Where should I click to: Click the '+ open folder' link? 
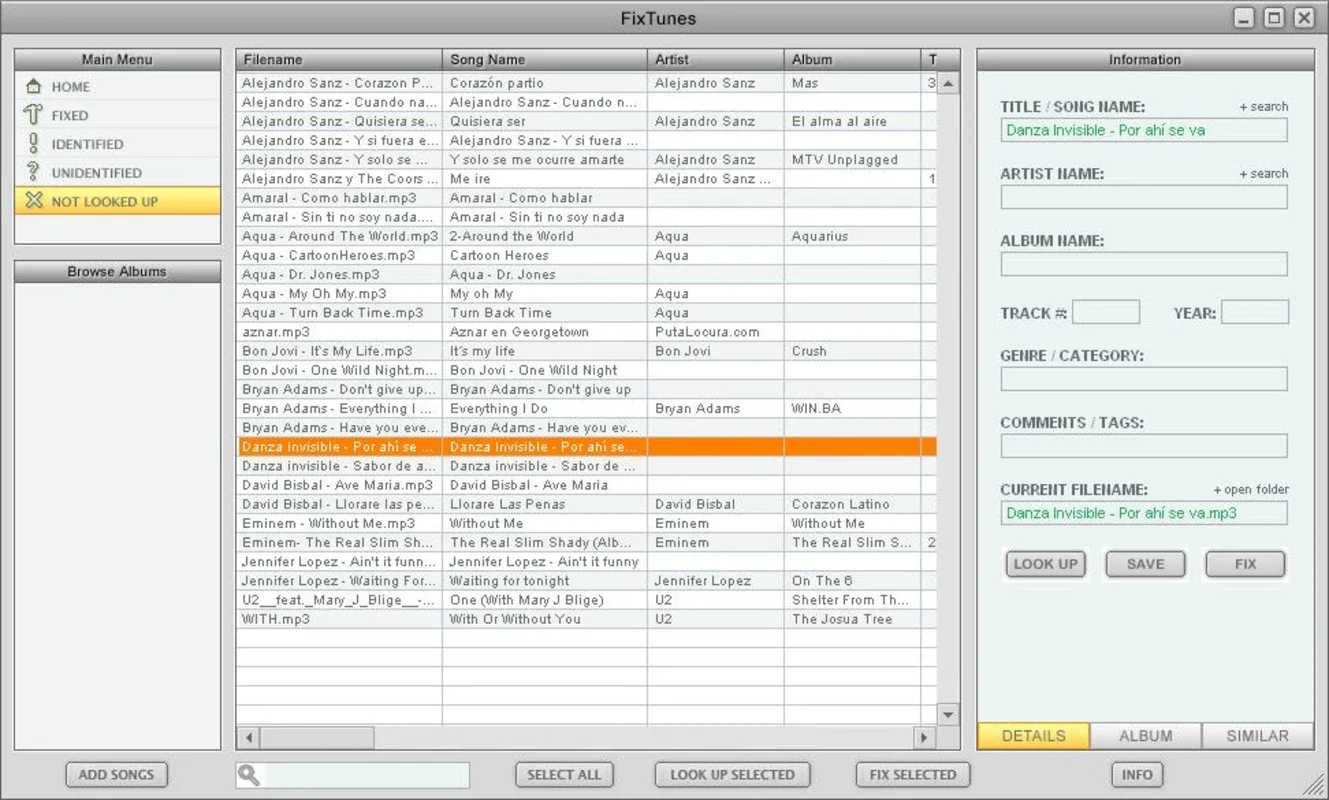click(1251, 490)
